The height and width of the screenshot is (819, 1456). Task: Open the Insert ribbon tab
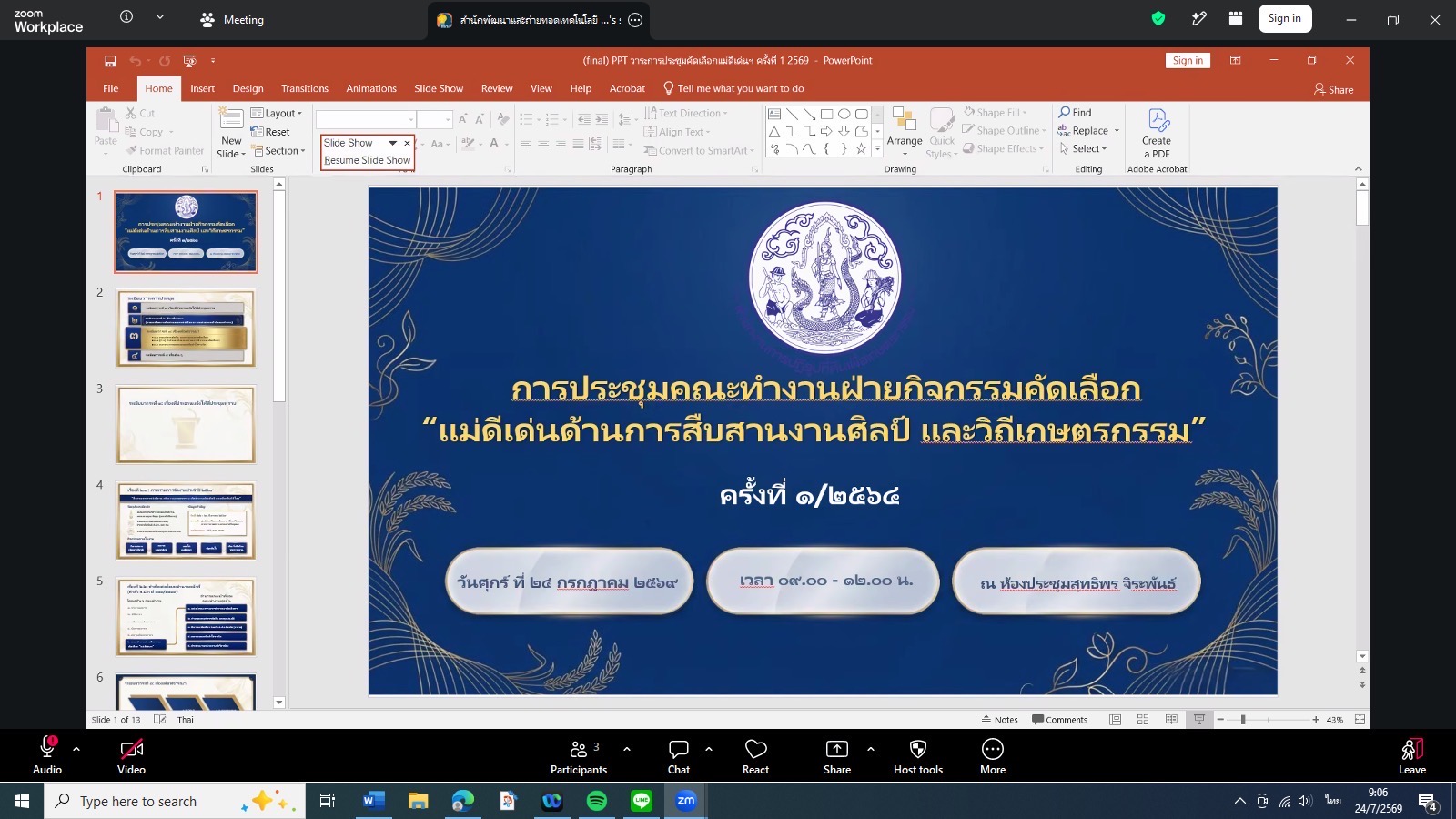(x=202, y=88)
